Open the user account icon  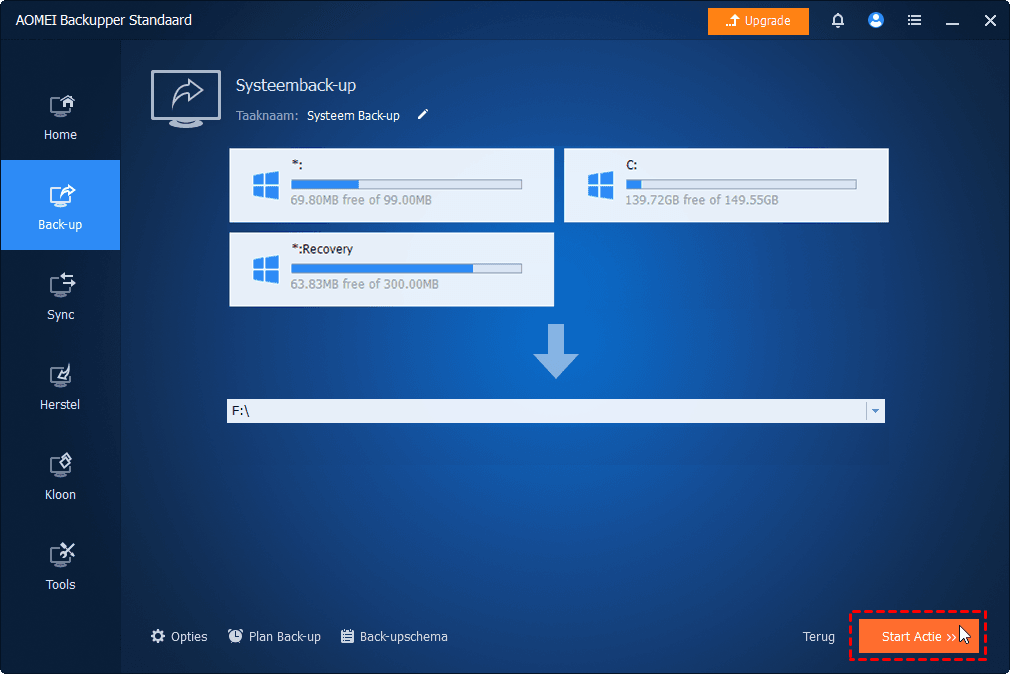(875, 21)
